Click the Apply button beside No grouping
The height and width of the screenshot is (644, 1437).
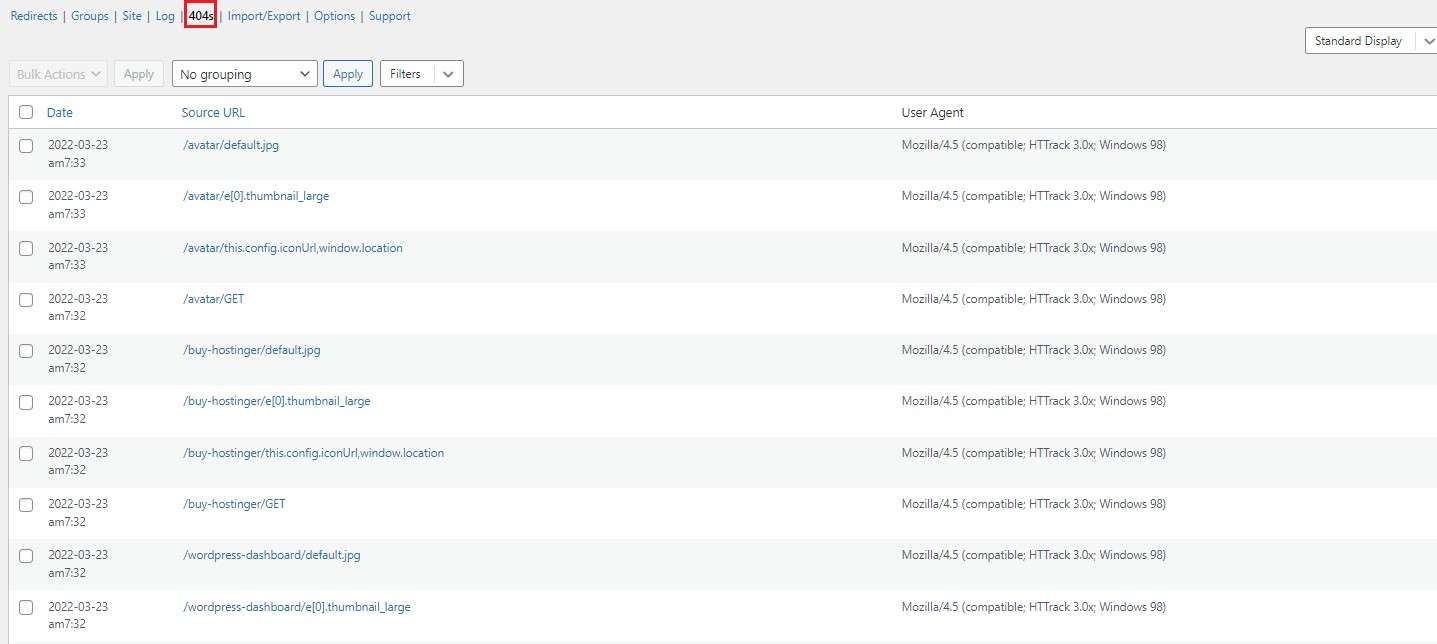(348, 74)
